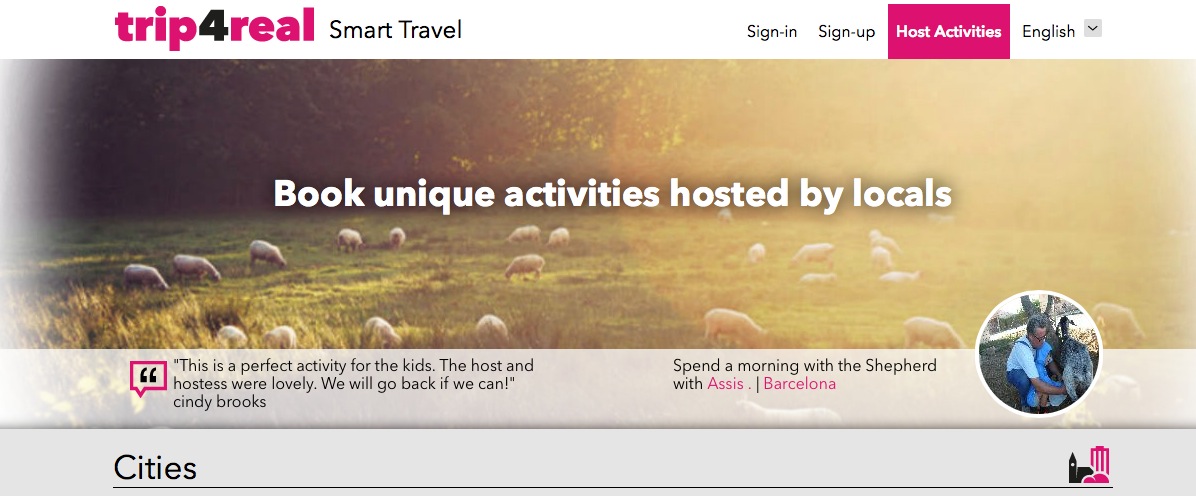The height and width of the screenshot is (496, 1196).
Task: Click the Book unique activities headline
Action: click(x=612, y=194)
